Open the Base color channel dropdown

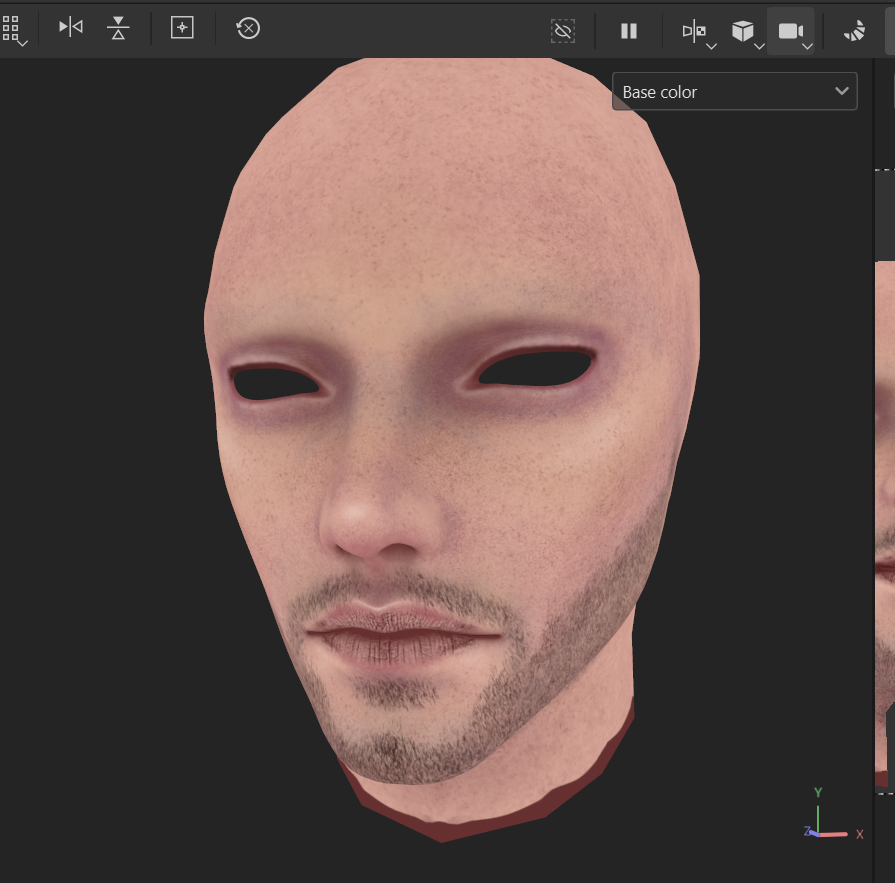[x=735, y=91]
